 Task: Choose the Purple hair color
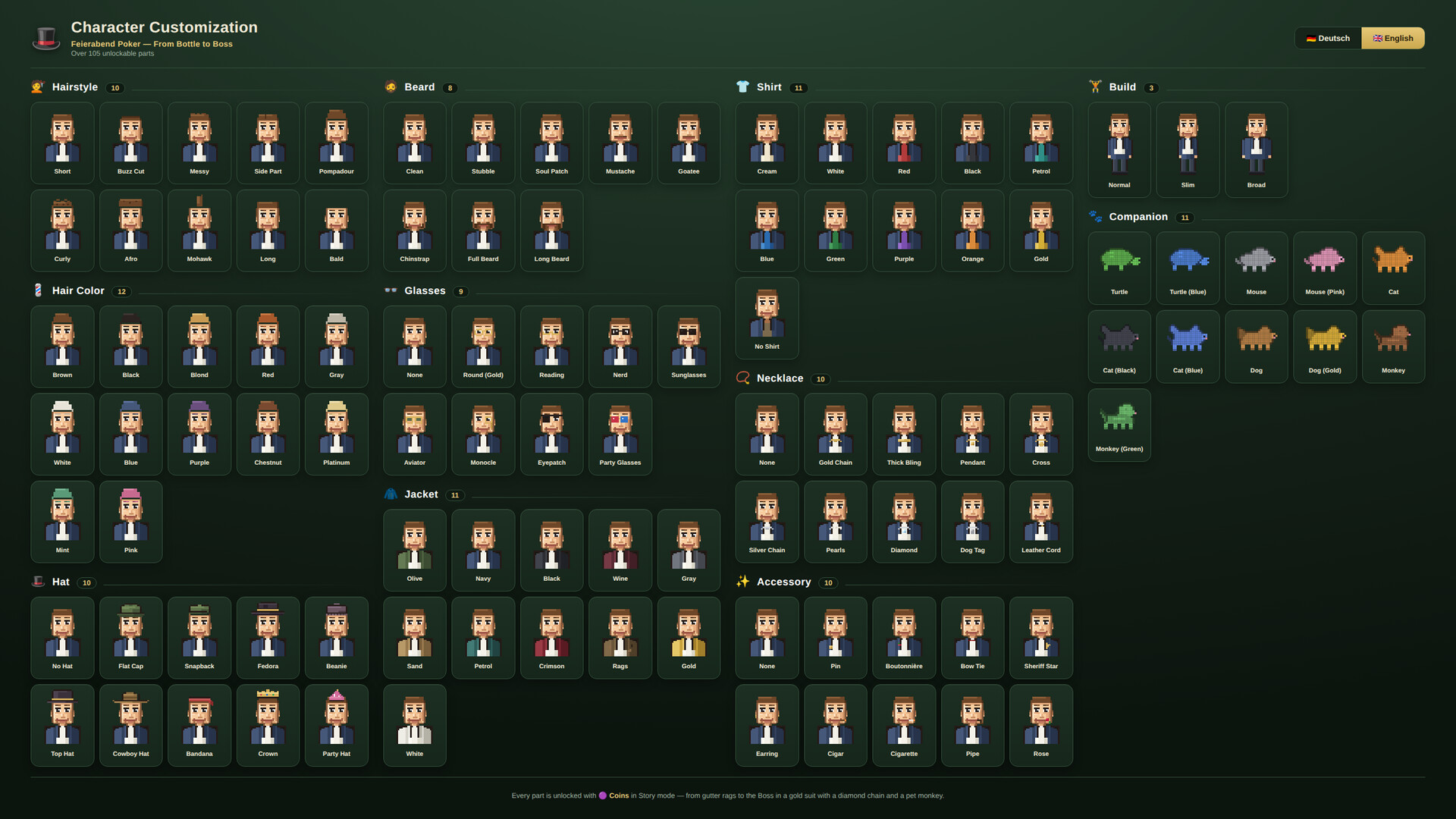point(199,434)
